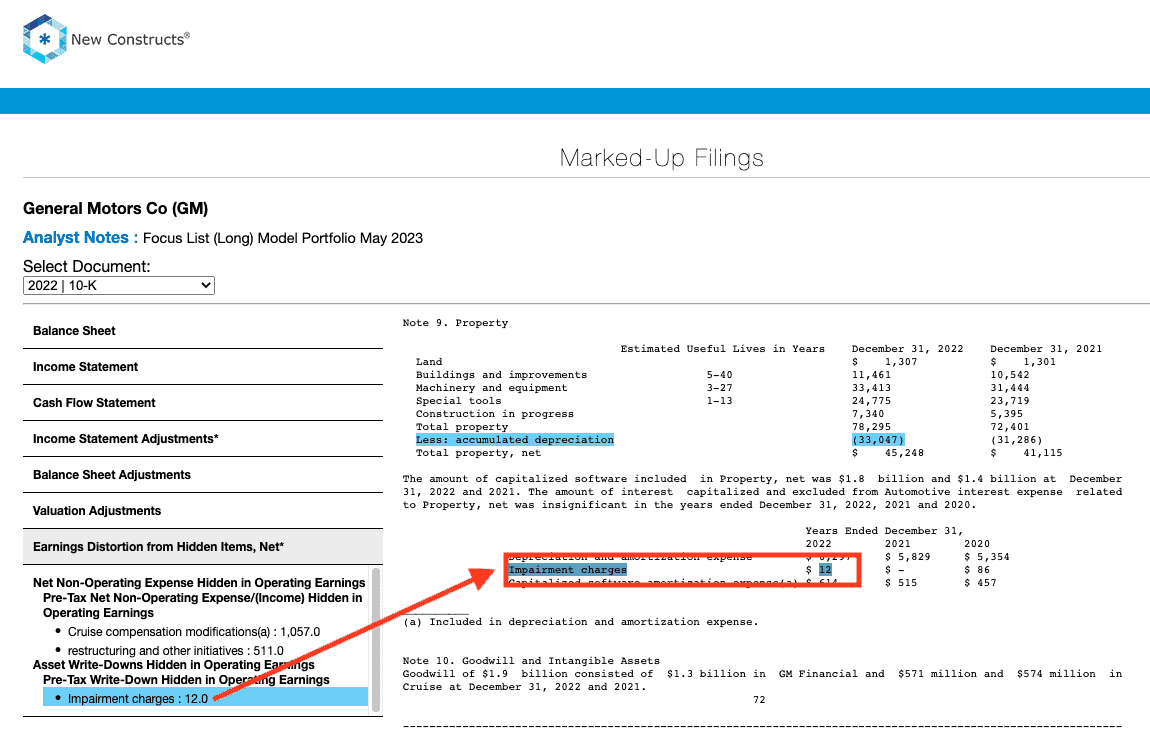Click the 'Special tools' row label

(458, 401)
